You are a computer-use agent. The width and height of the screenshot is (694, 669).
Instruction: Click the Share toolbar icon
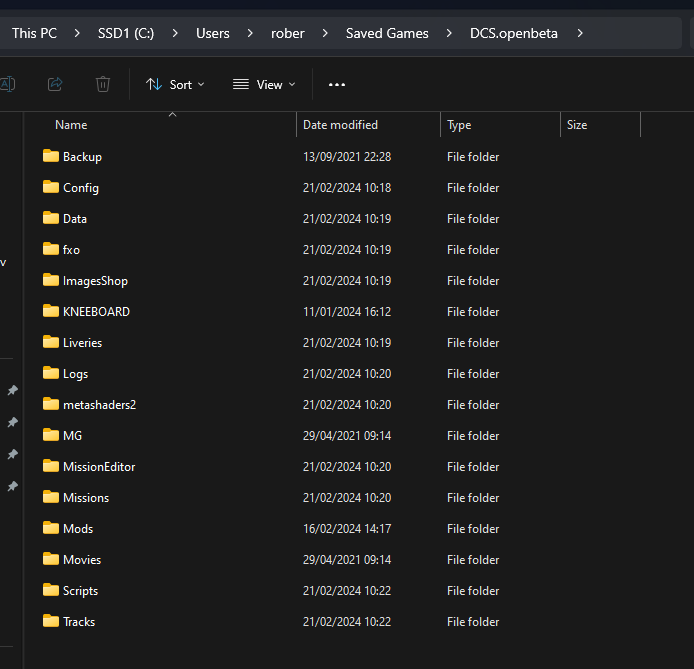(55, 84)
